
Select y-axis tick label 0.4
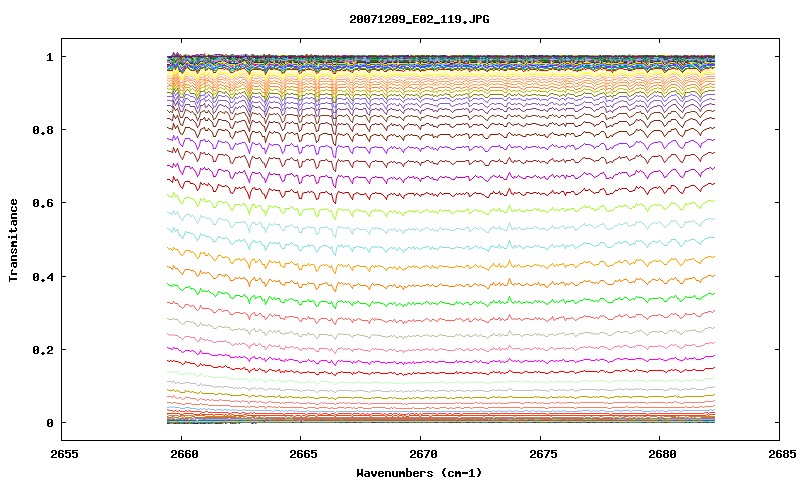click(43, 276)
